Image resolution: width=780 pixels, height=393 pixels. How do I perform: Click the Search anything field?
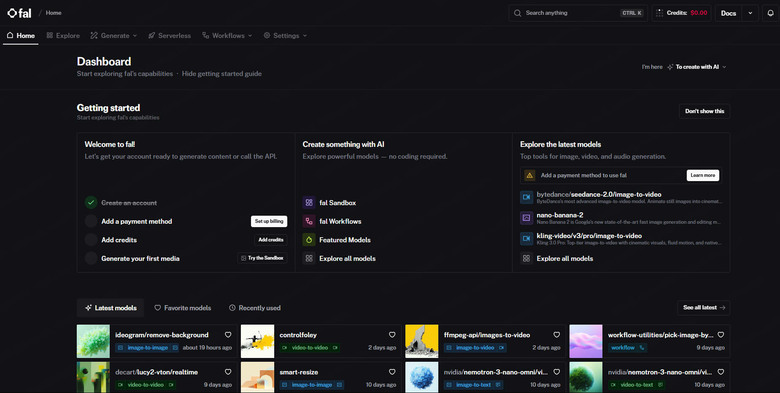[x=578, y=13]
